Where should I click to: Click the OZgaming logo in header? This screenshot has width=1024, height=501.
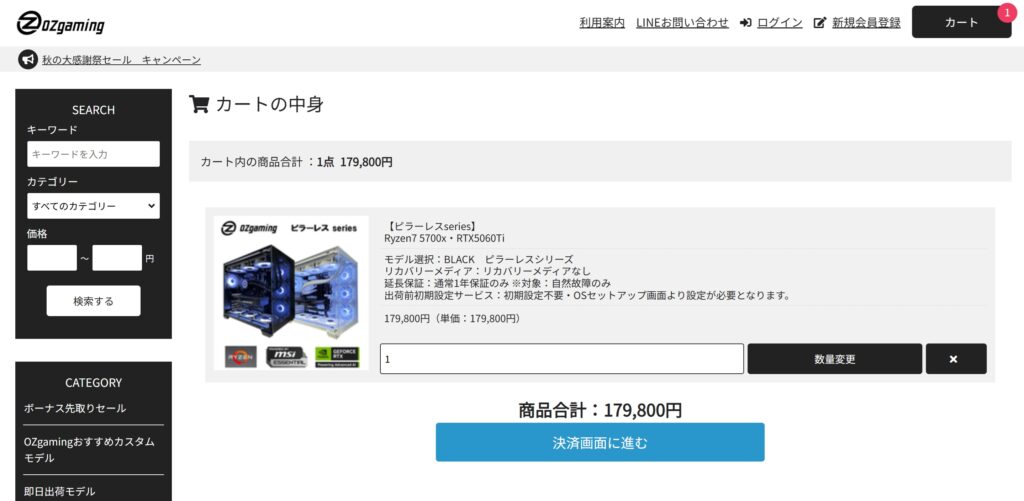(60, 23)
